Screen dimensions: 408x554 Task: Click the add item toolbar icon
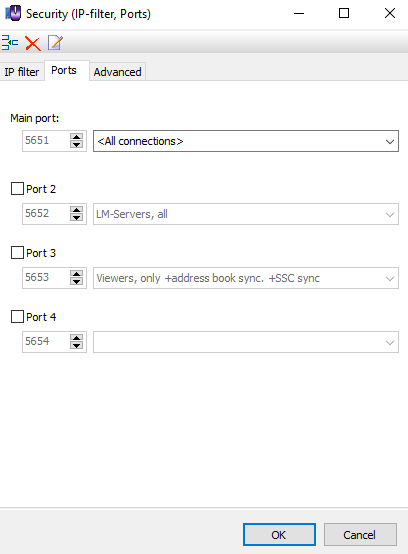click(x=10, y=43)
